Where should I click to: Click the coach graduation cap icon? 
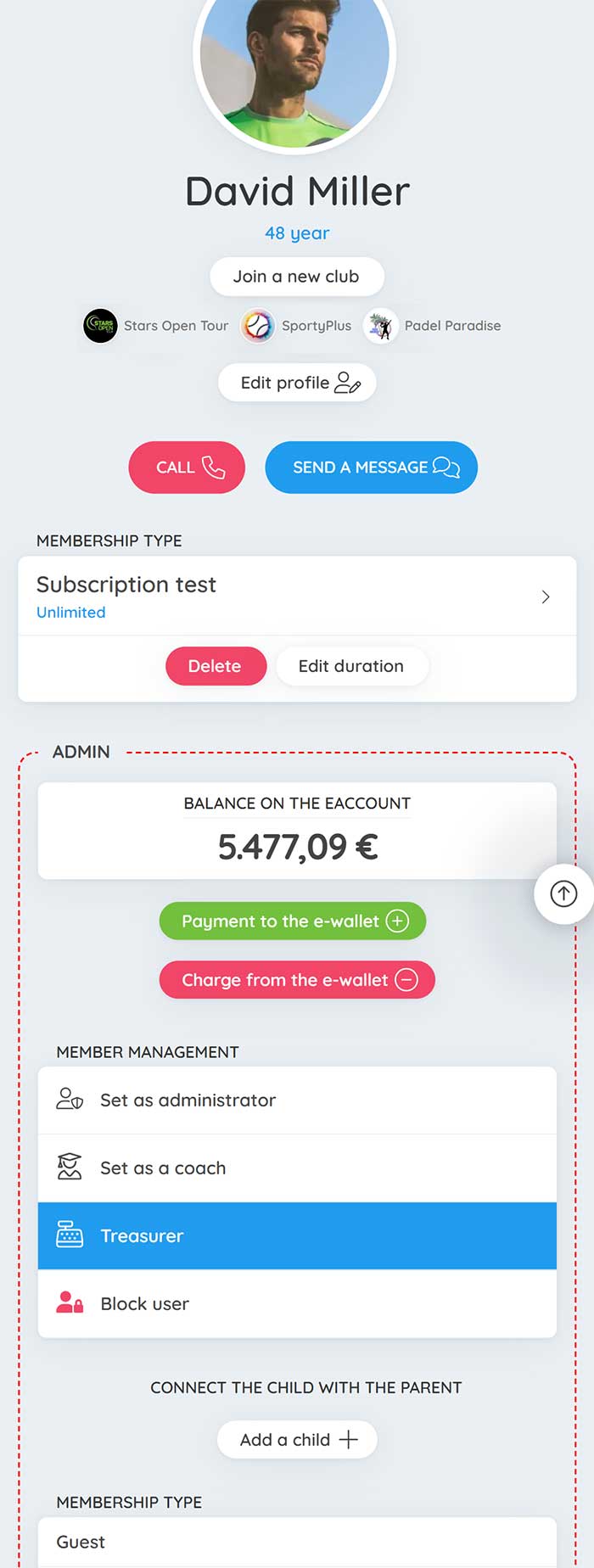tap(70, 1168)
